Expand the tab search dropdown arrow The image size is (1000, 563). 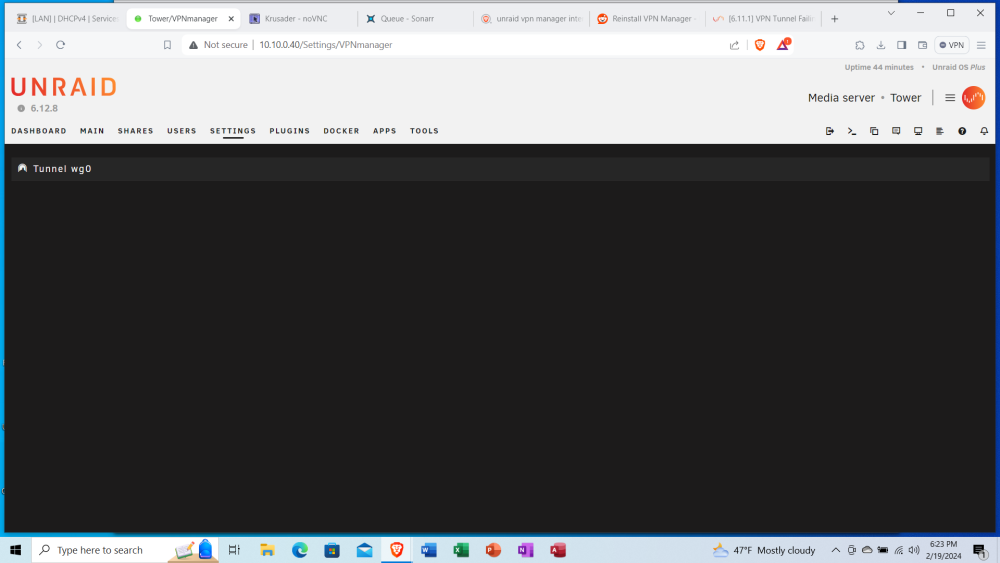[x=891, y=13]
